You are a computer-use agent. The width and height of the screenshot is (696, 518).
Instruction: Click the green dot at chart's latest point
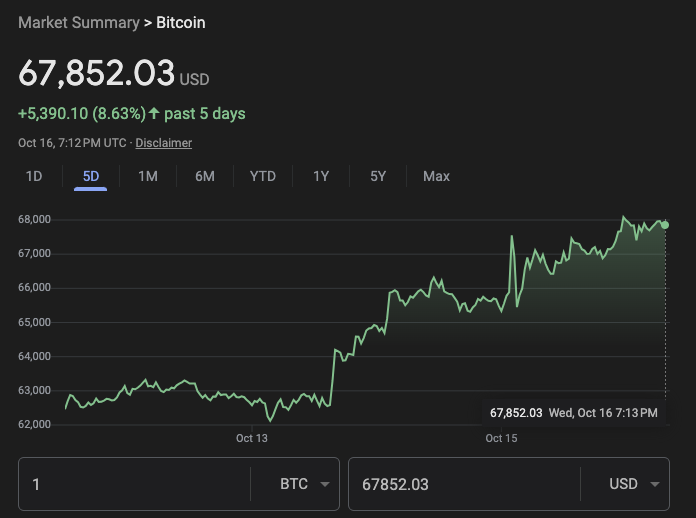665,224
